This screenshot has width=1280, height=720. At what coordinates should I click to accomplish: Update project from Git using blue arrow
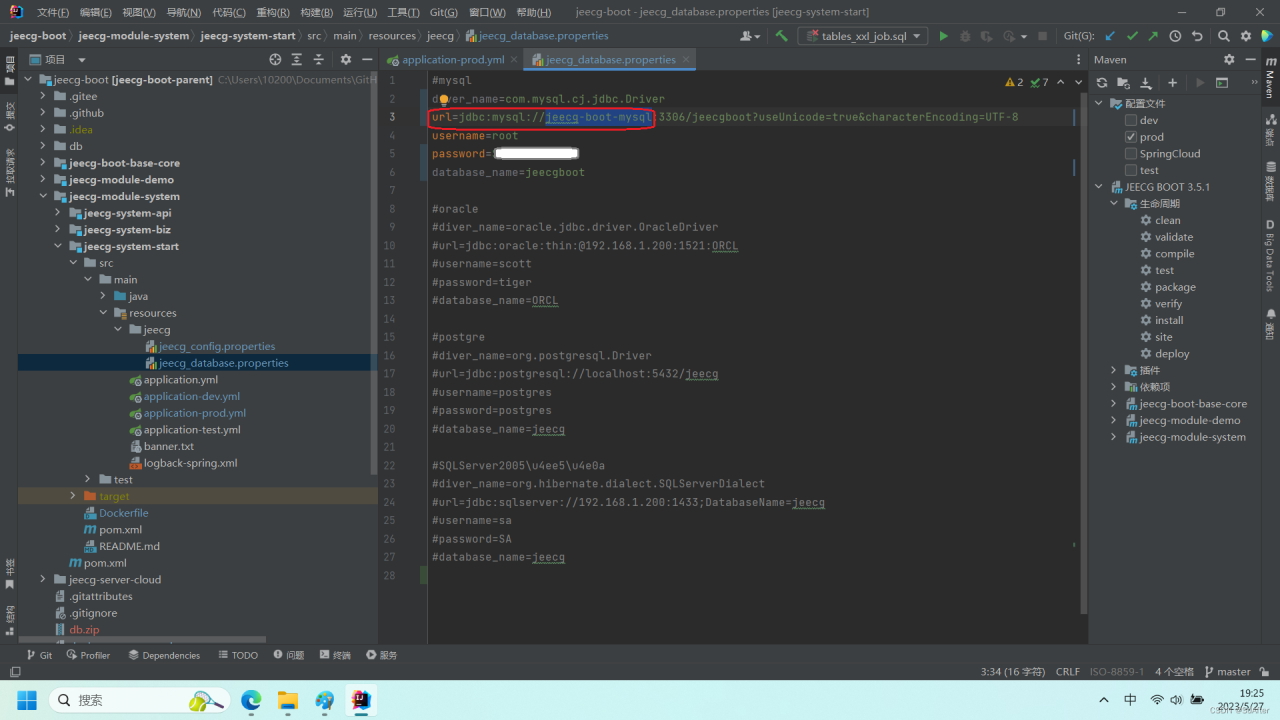click(x=1110, y=35)
